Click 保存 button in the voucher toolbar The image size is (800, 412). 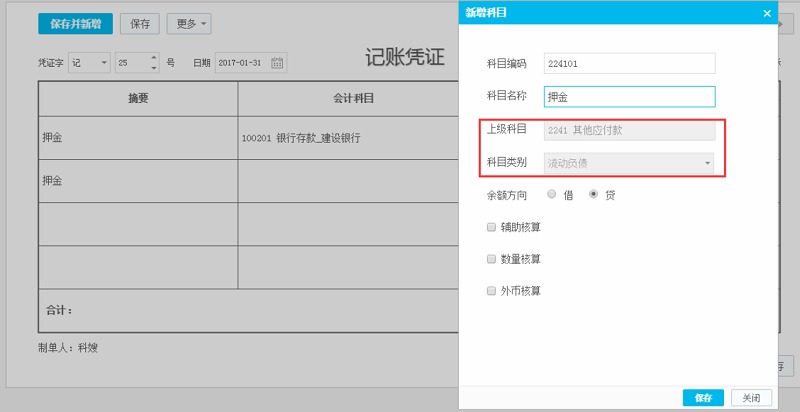tap(139, 24)
